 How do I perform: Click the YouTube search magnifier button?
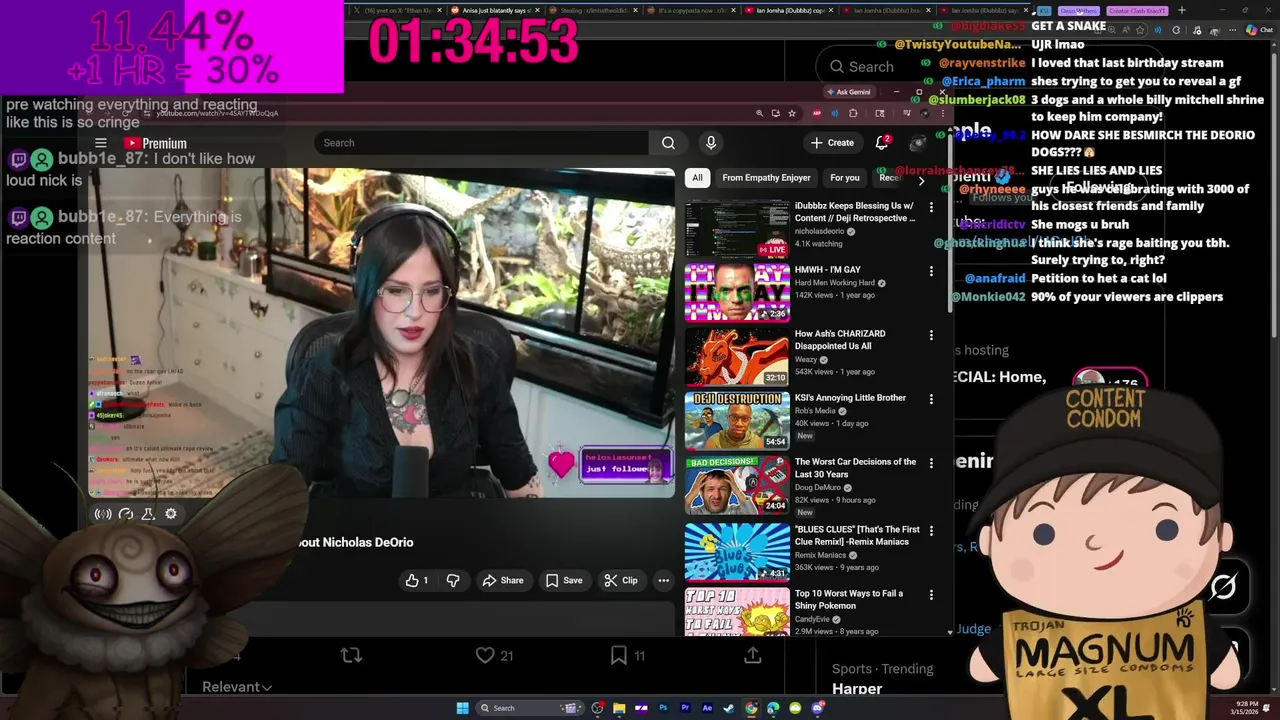(668, 143)
